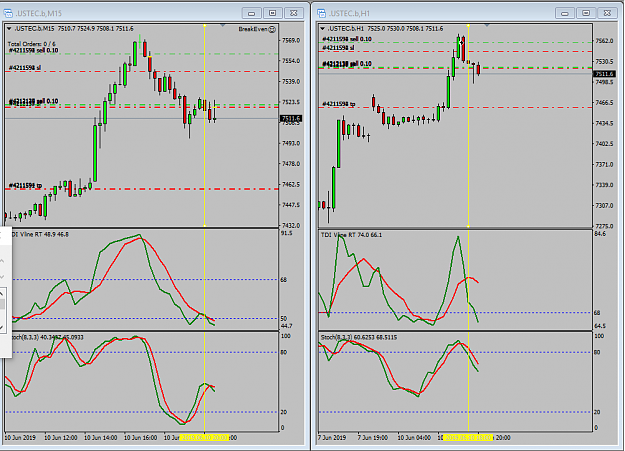The width and height of the screenshot is (625, 451).
Task: Select the '#4211598 tp' label in H1 chart
Action: pyautogui.click(x=338, y=104)
